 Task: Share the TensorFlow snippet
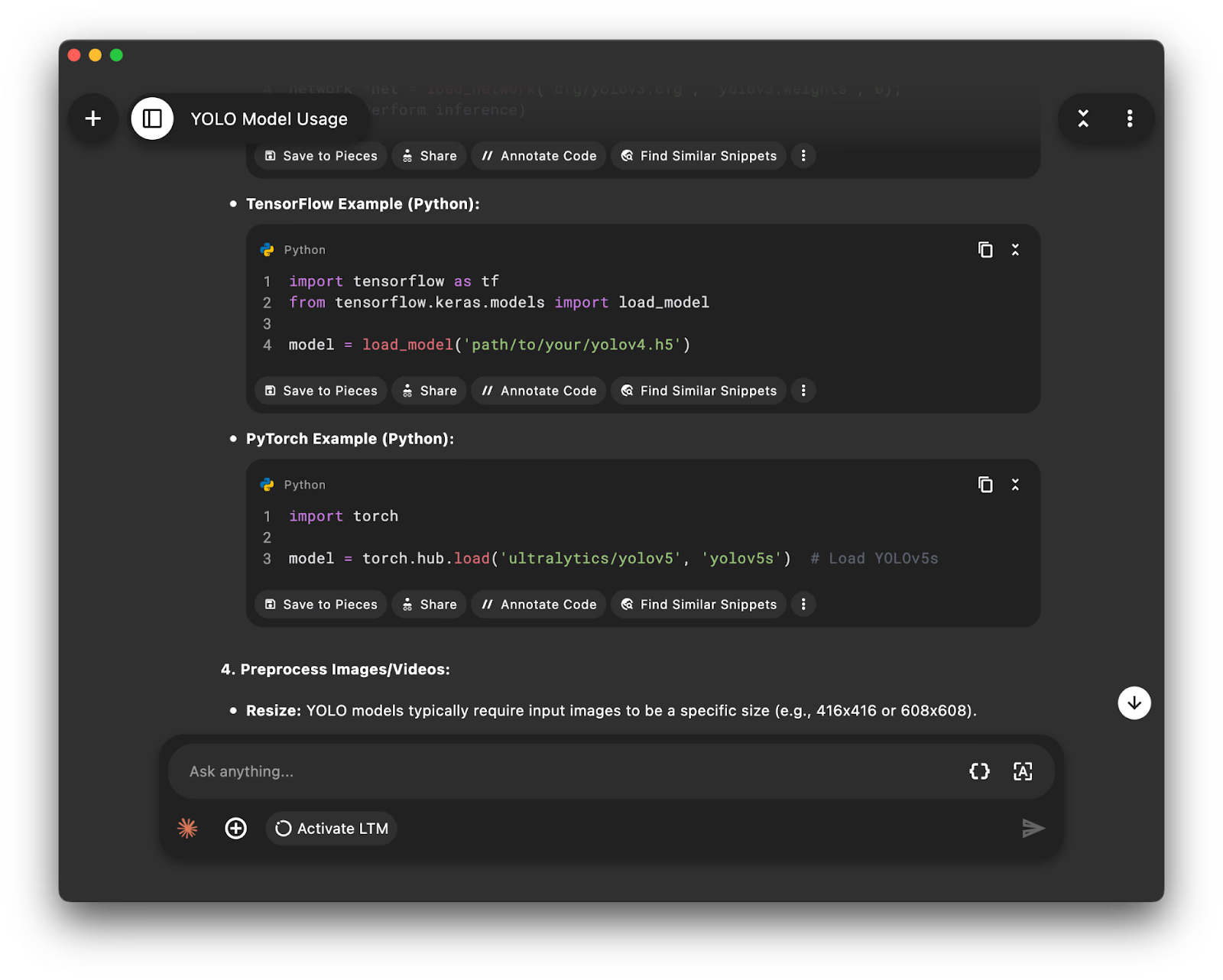(x=430, y=391)
